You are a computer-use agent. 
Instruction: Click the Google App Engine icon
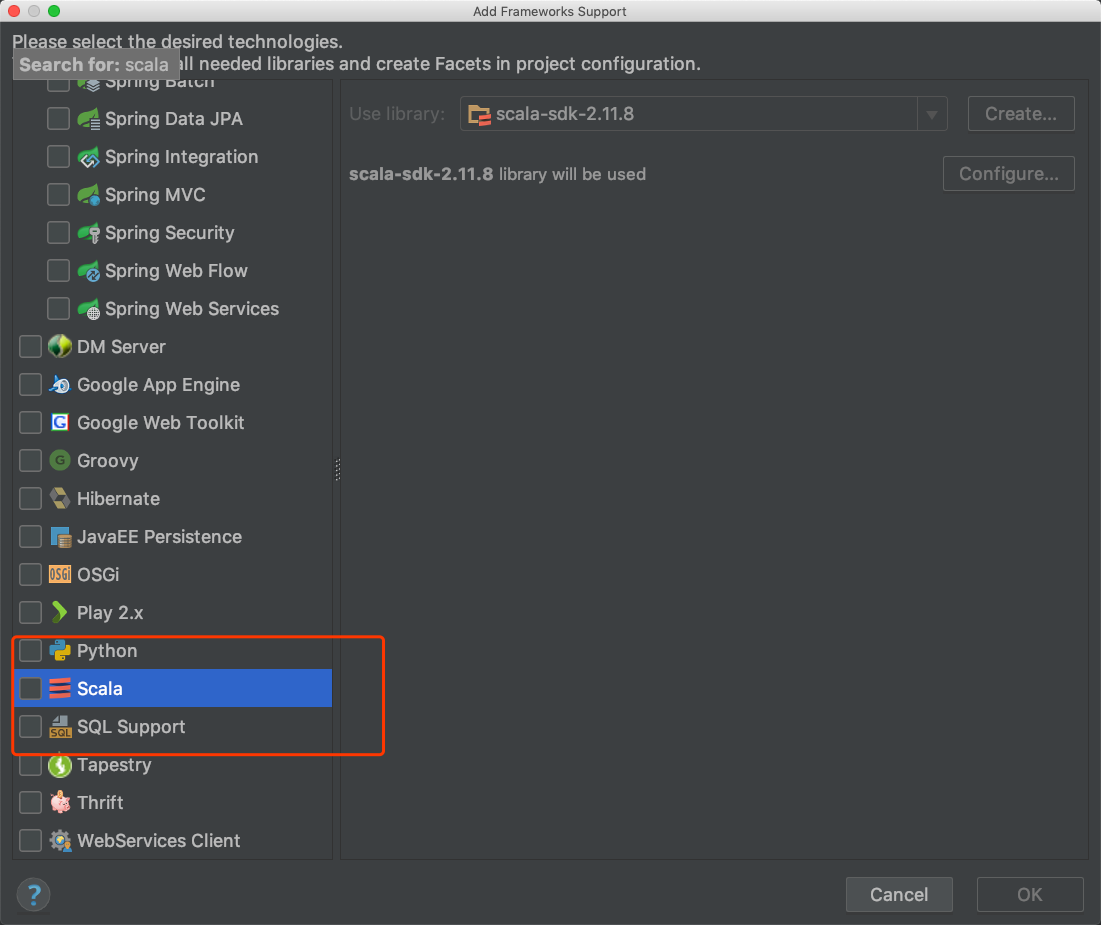pyautogui.click(x=60, y=384)
